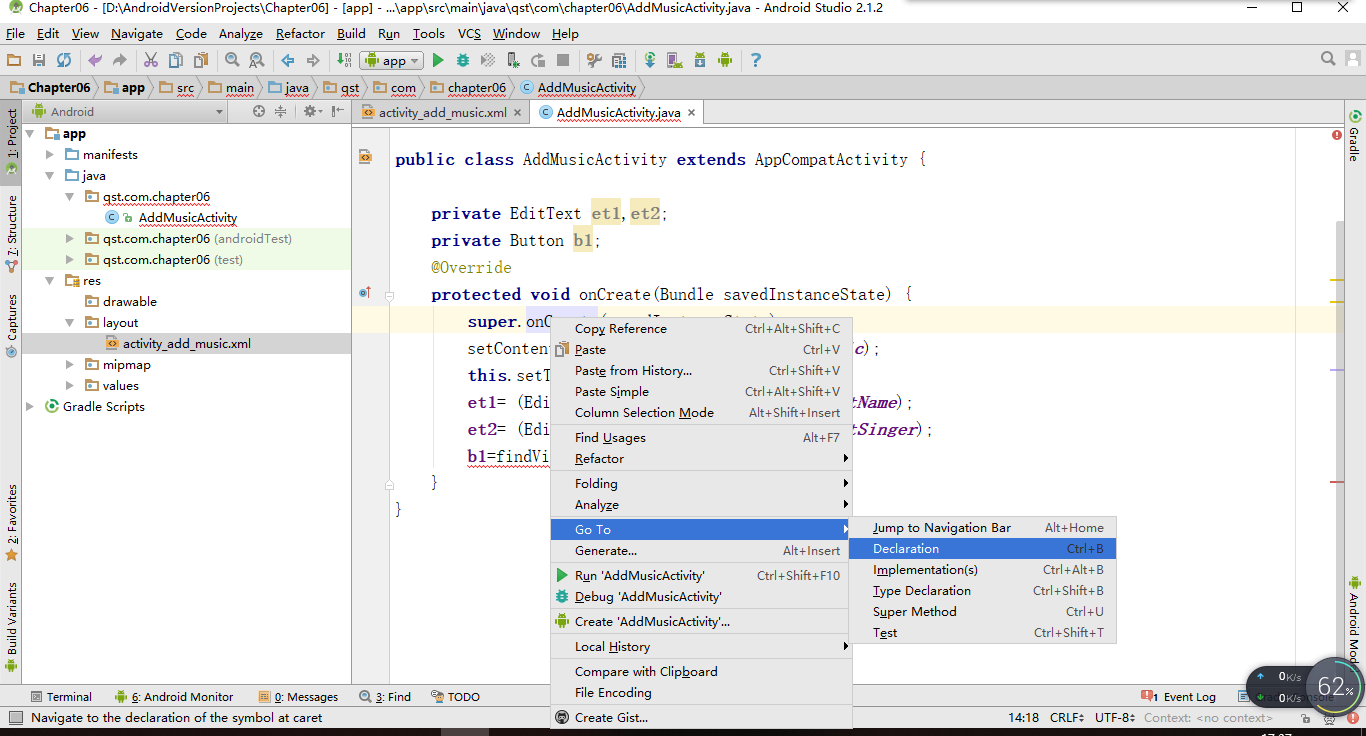
Task: Open the AVD Manager icon
Action: 673,60
